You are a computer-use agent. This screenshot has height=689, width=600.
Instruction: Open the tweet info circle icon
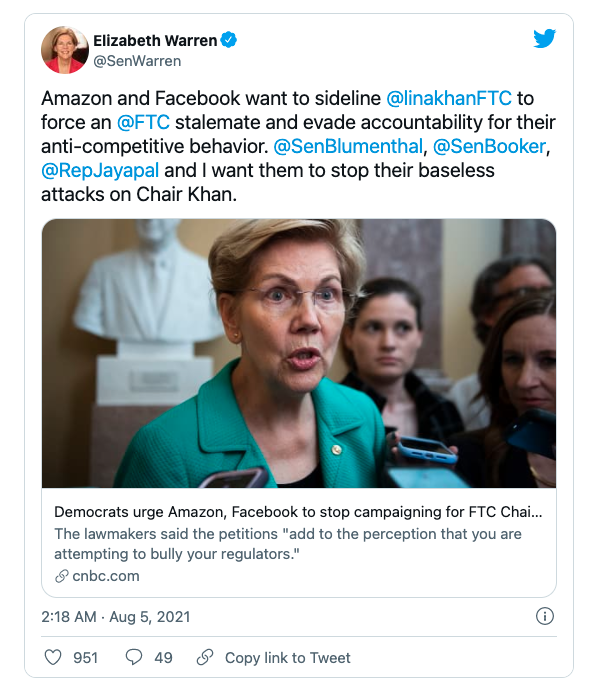[545, 616]
